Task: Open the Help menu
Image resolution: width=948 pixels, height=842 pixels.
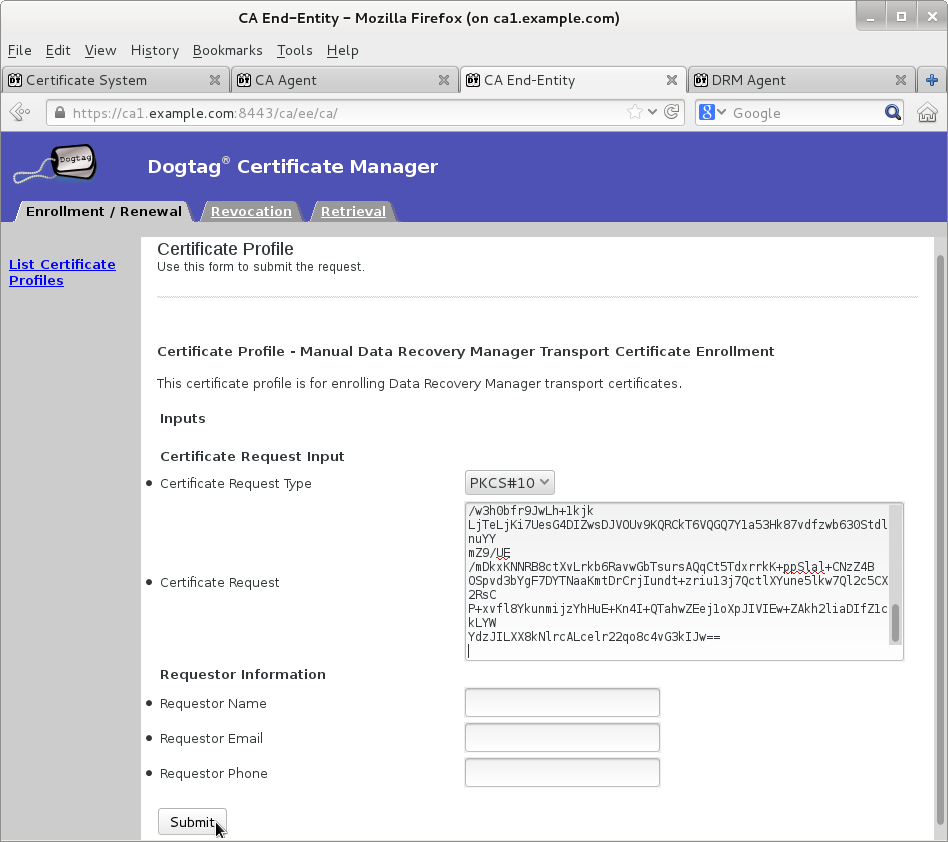Action: (343, 50)
